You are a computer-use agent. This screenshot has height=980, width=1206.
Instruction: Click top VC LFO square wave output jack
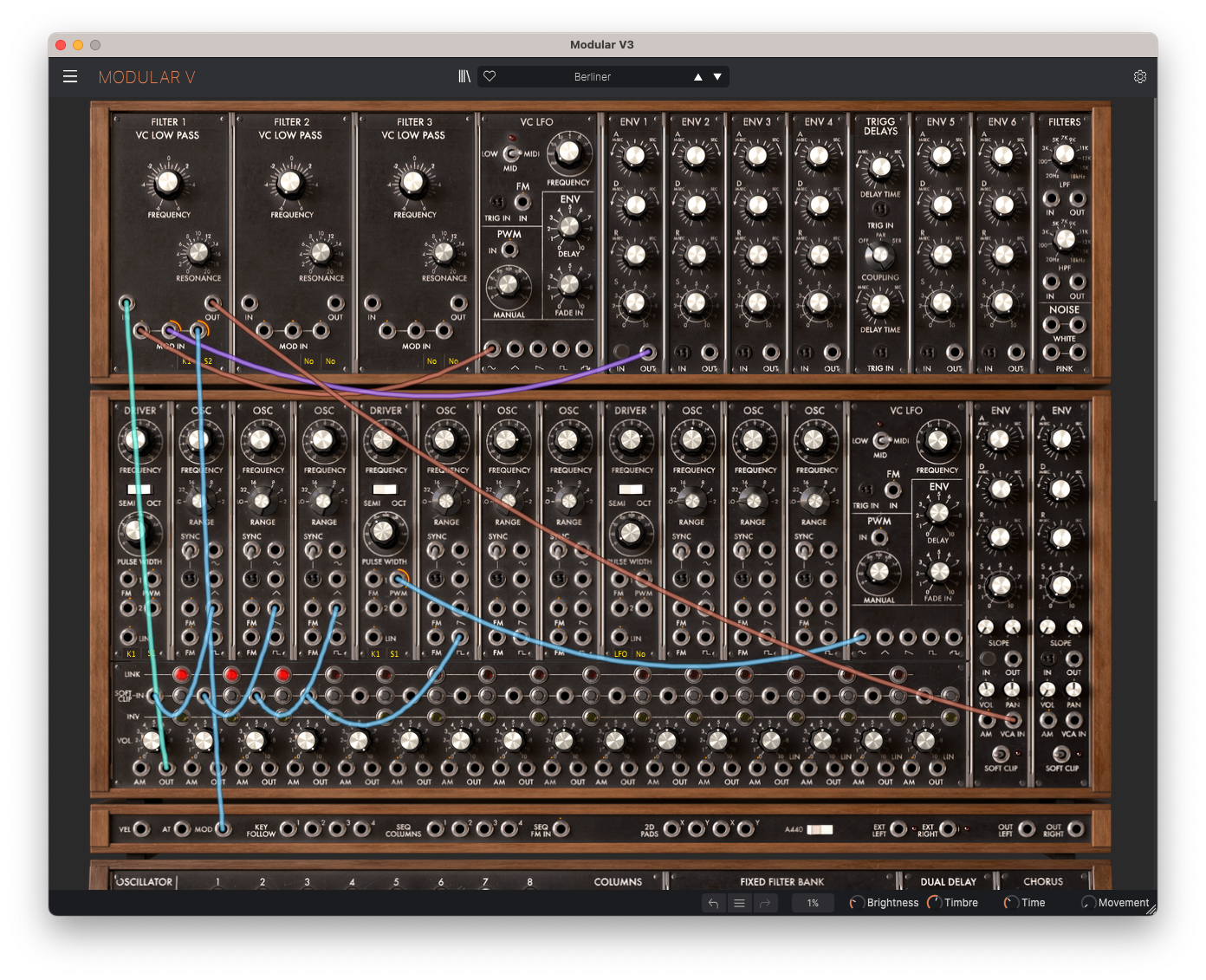(561, 349)
